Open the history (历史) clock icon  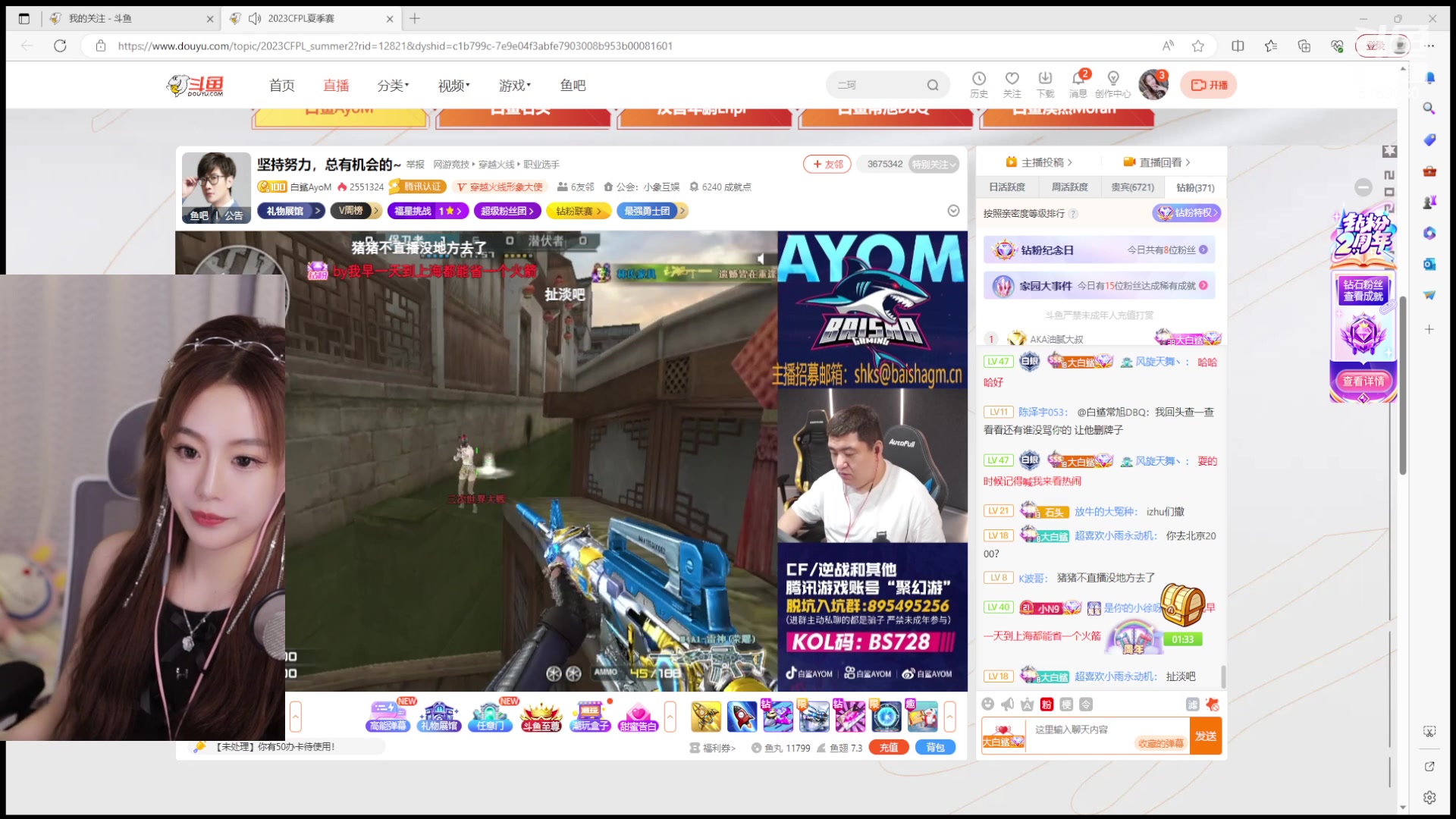(x=979, y=78)
